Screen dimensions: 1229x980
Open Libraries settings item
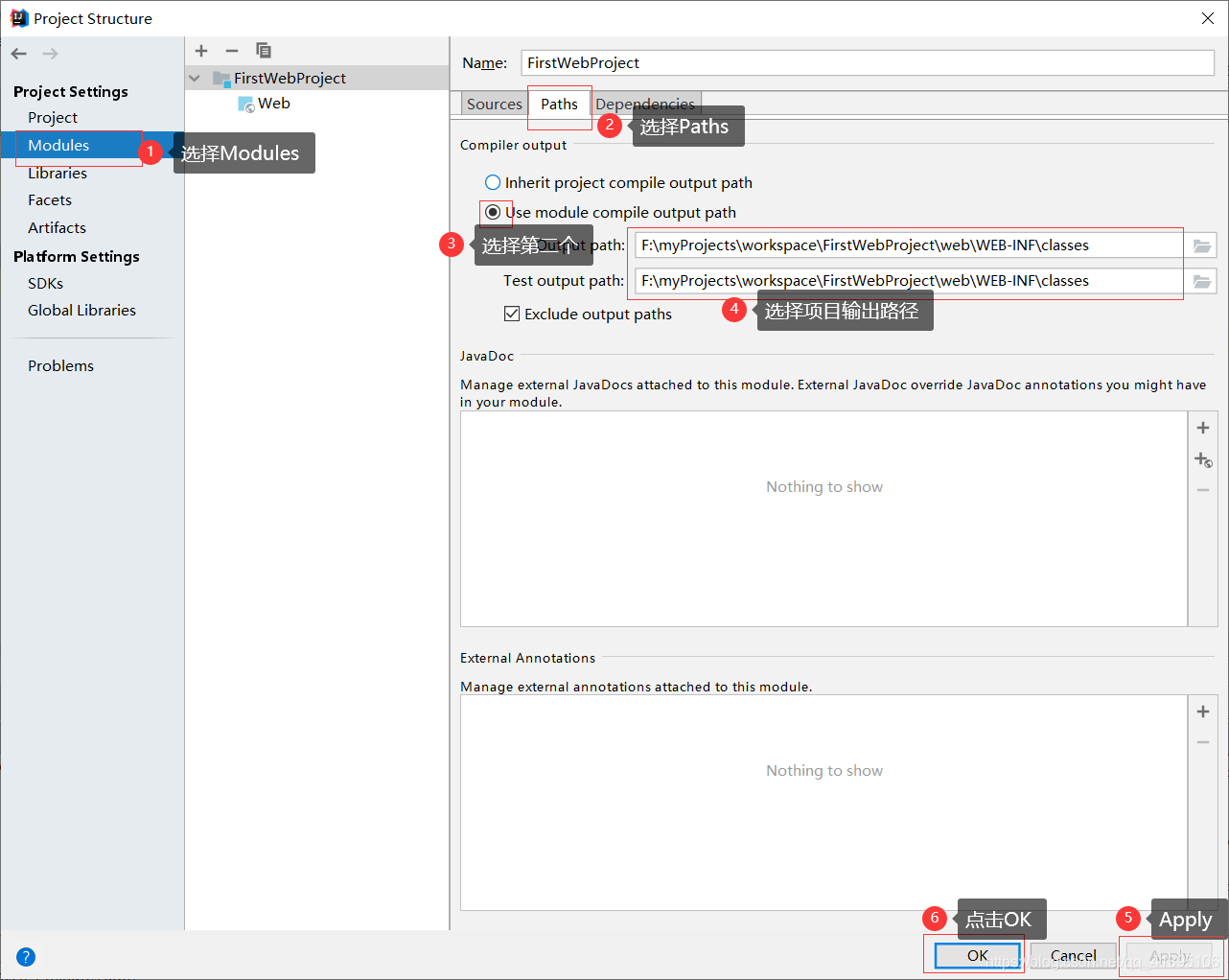(58, 173)
